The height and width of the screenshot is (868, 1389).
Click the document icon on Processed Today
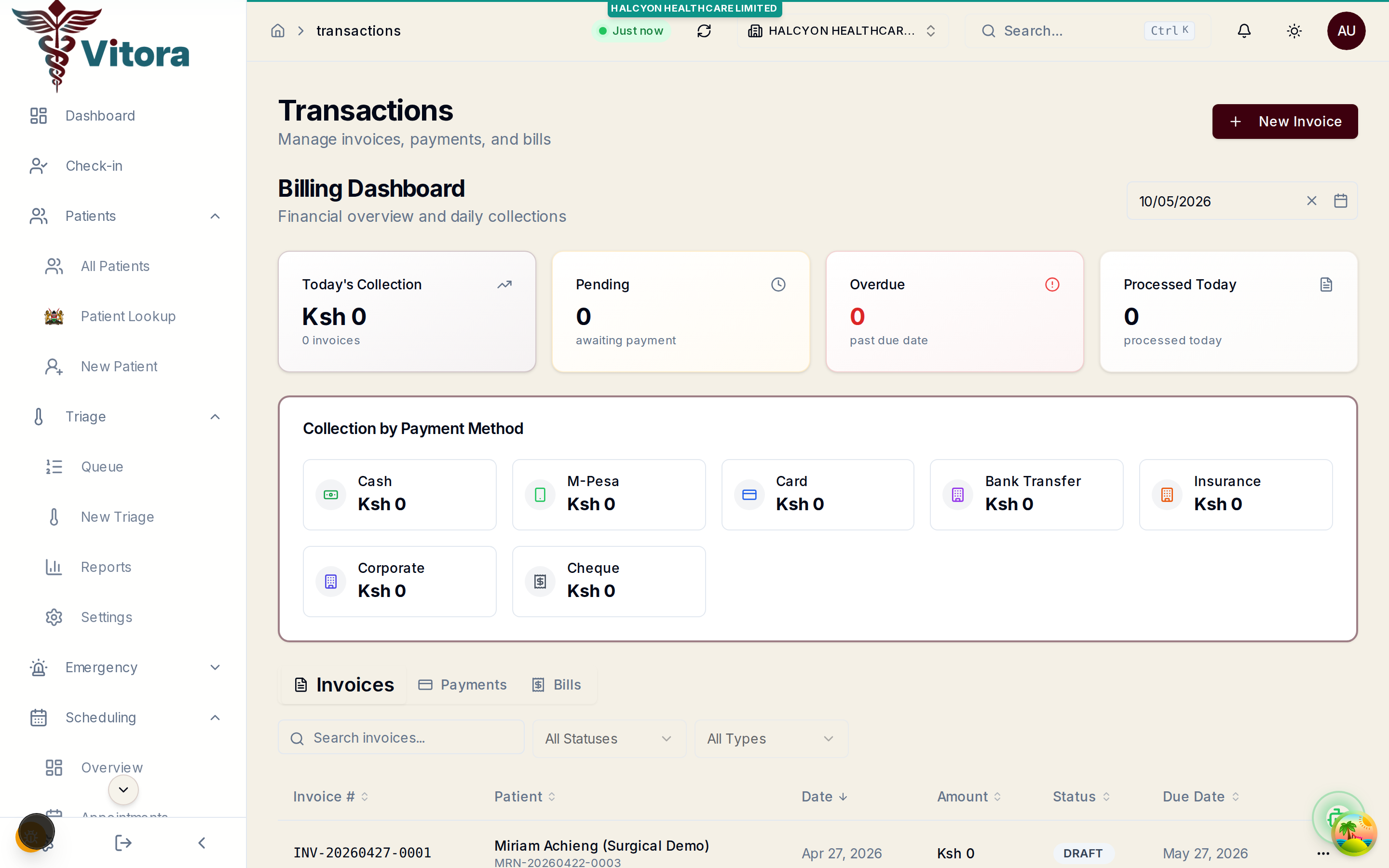click(1326, 285)
